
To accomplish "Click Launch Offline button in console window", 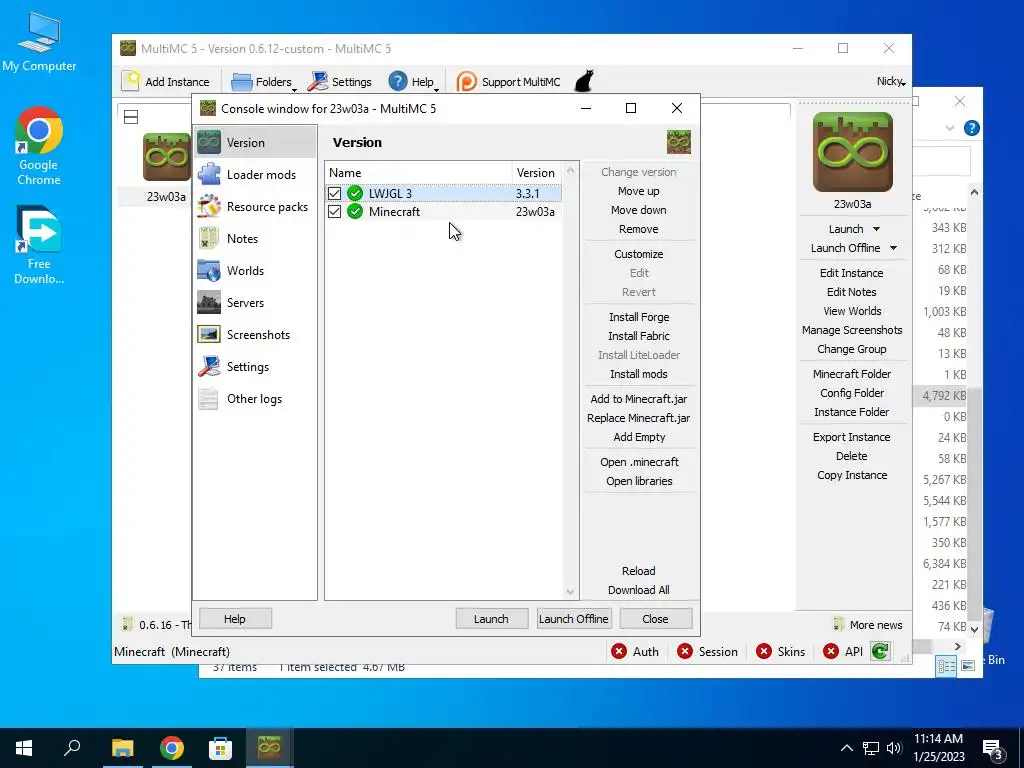I will pyautogui.click(x=573, y=618).
